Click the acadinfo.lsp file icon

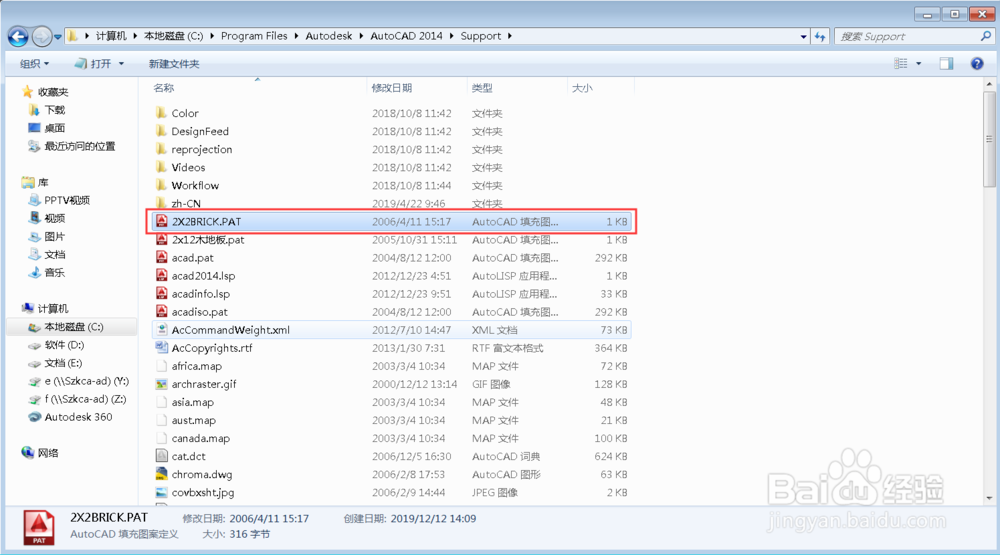pyautogui.click(x=161, y=293)
